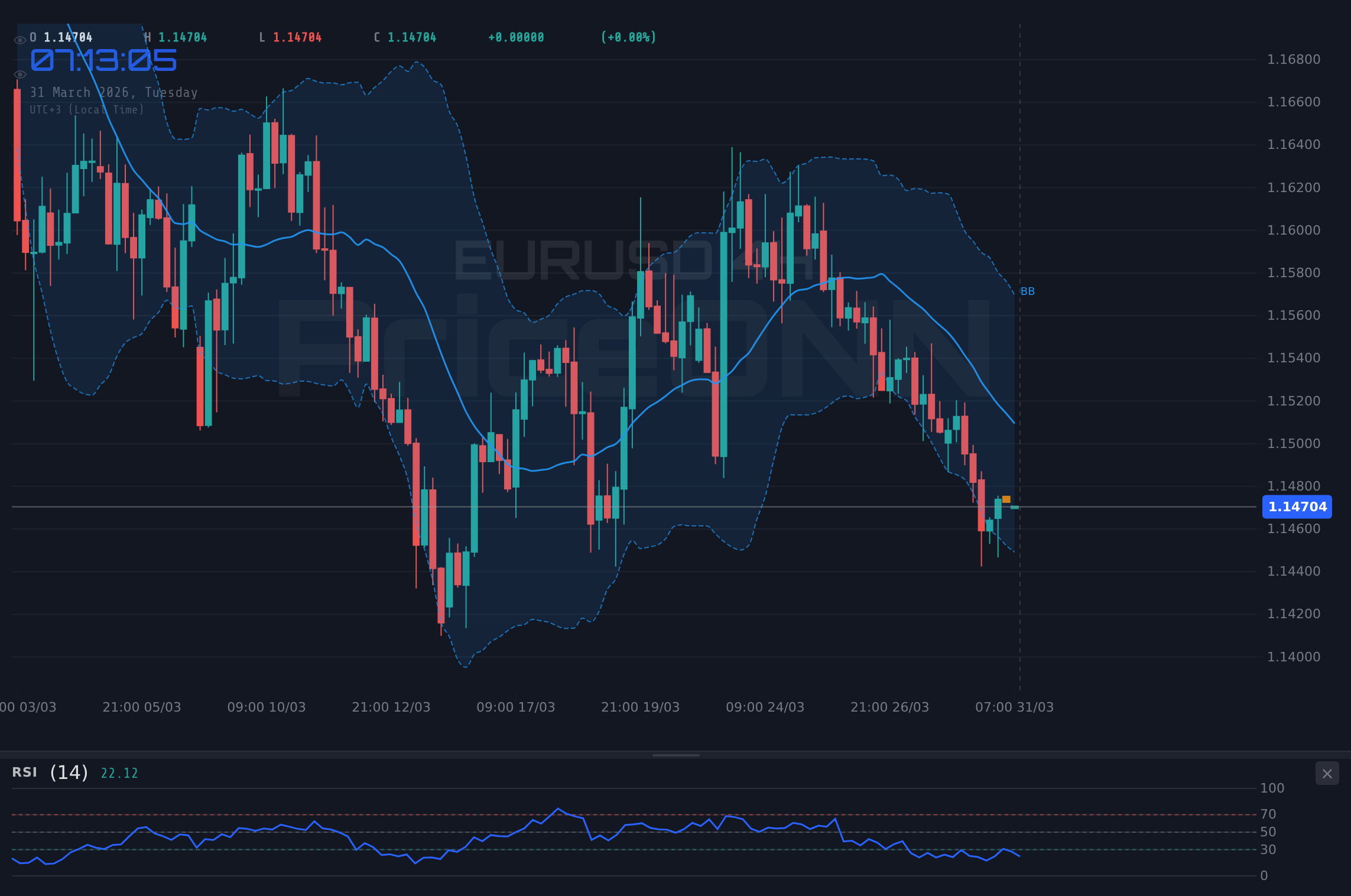Click the date text 31 March 2026, Tuesday
1351x896 pixels.
click(x=113, y=92)
